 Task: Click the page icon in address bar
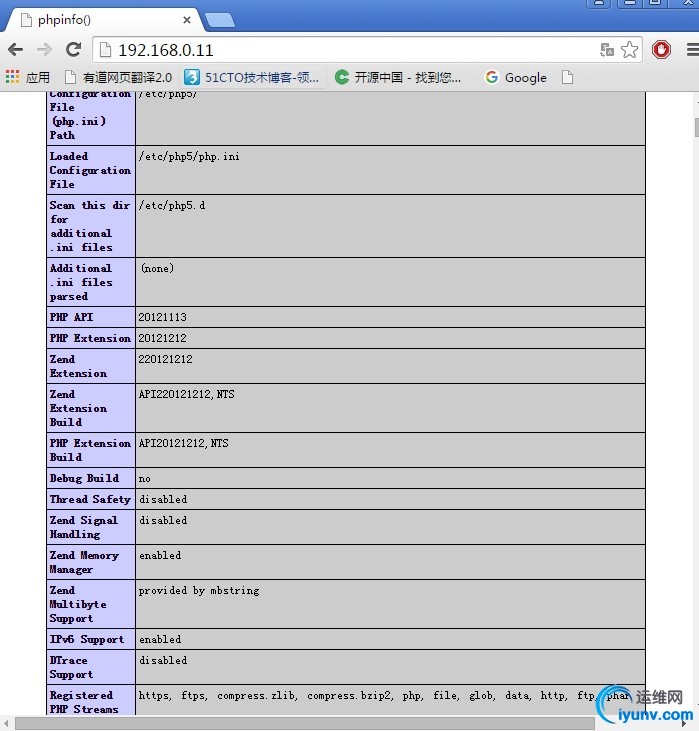point(106,49)
